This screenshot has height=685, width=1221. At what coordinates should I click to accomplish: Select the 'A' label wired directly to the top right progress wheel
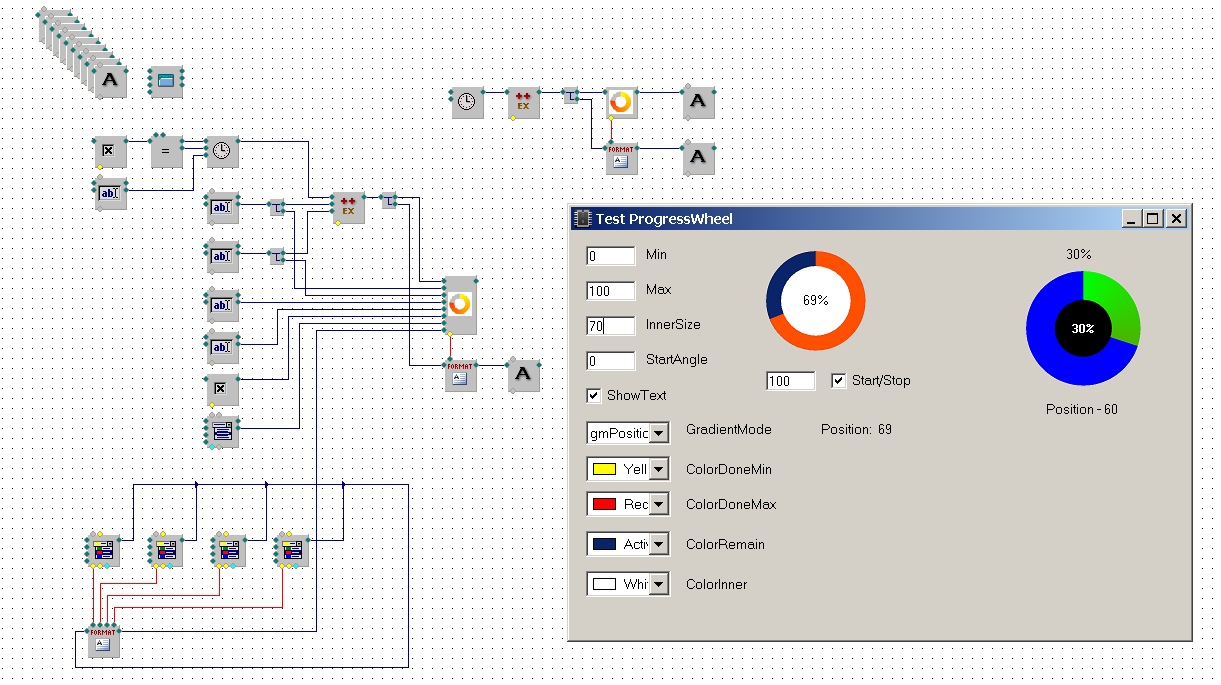click(698, 102)
